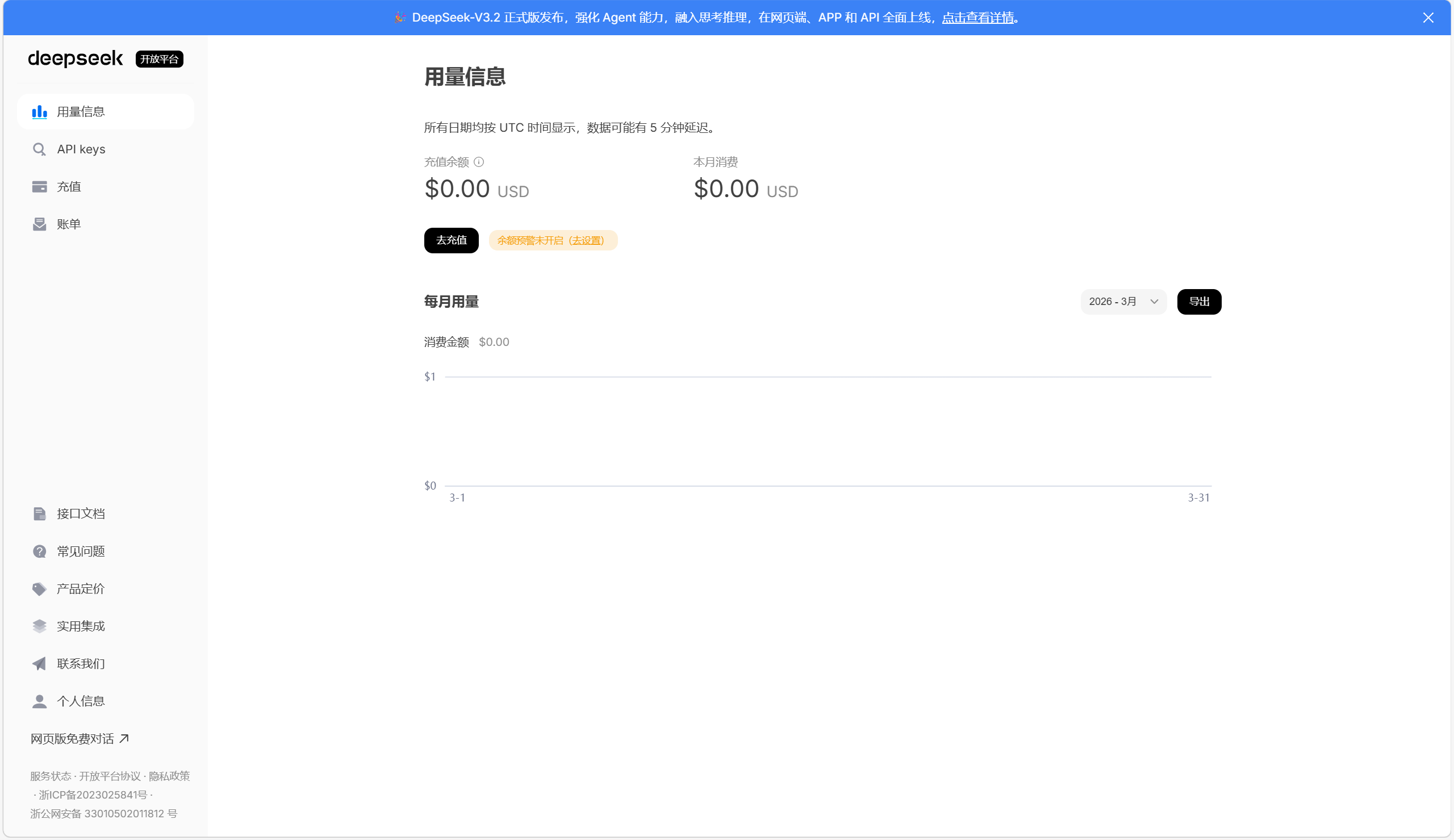
Task: Click the party popper icon in announcement banner
Action: (x=400, y=18)
